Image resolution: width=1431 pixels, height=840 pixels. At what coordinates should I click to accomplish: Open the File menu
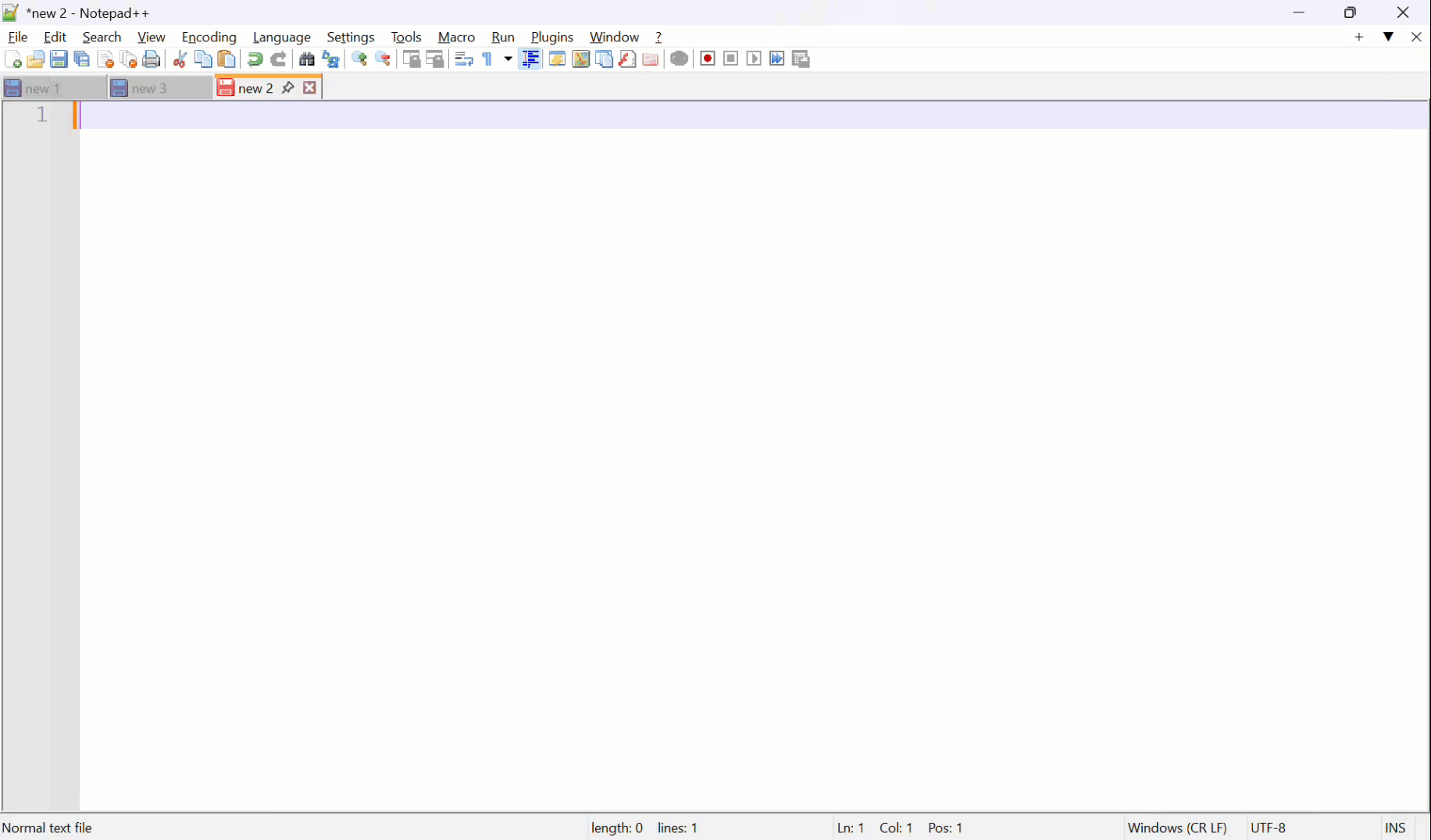[x=17, y=37]
